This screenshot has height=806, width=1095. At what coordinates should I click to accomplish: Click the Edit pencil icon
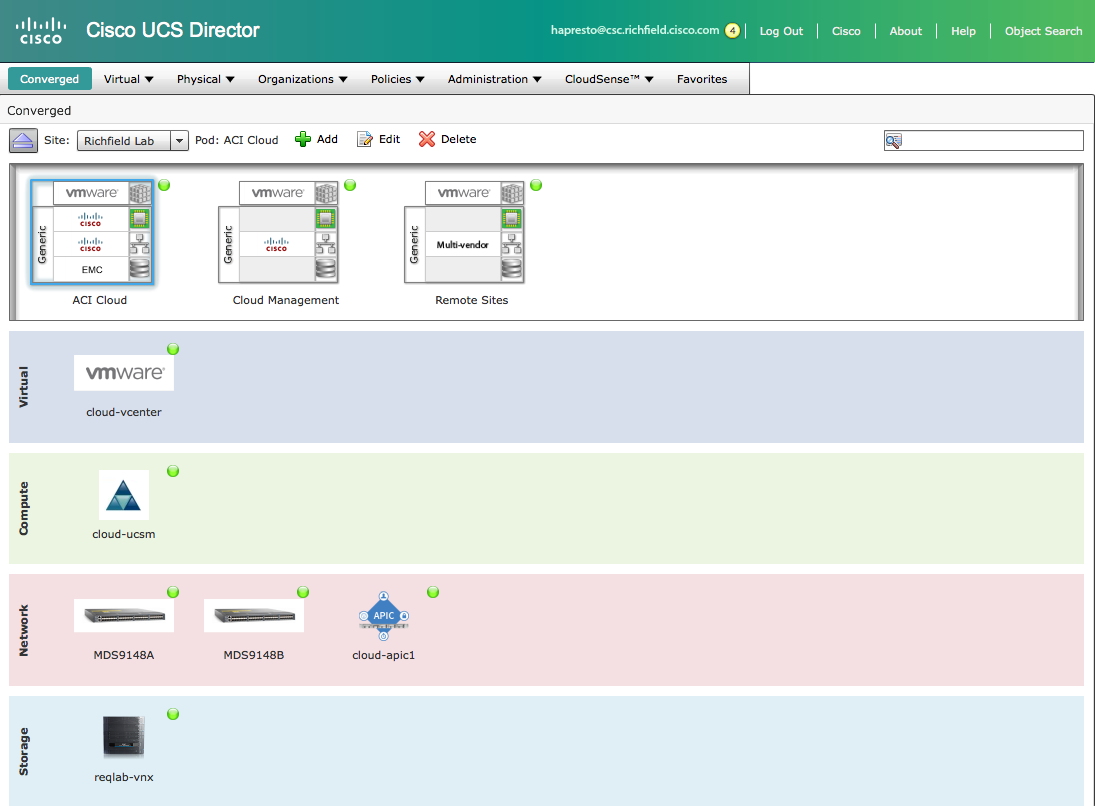pyautogui.click(x=365, y=139)
